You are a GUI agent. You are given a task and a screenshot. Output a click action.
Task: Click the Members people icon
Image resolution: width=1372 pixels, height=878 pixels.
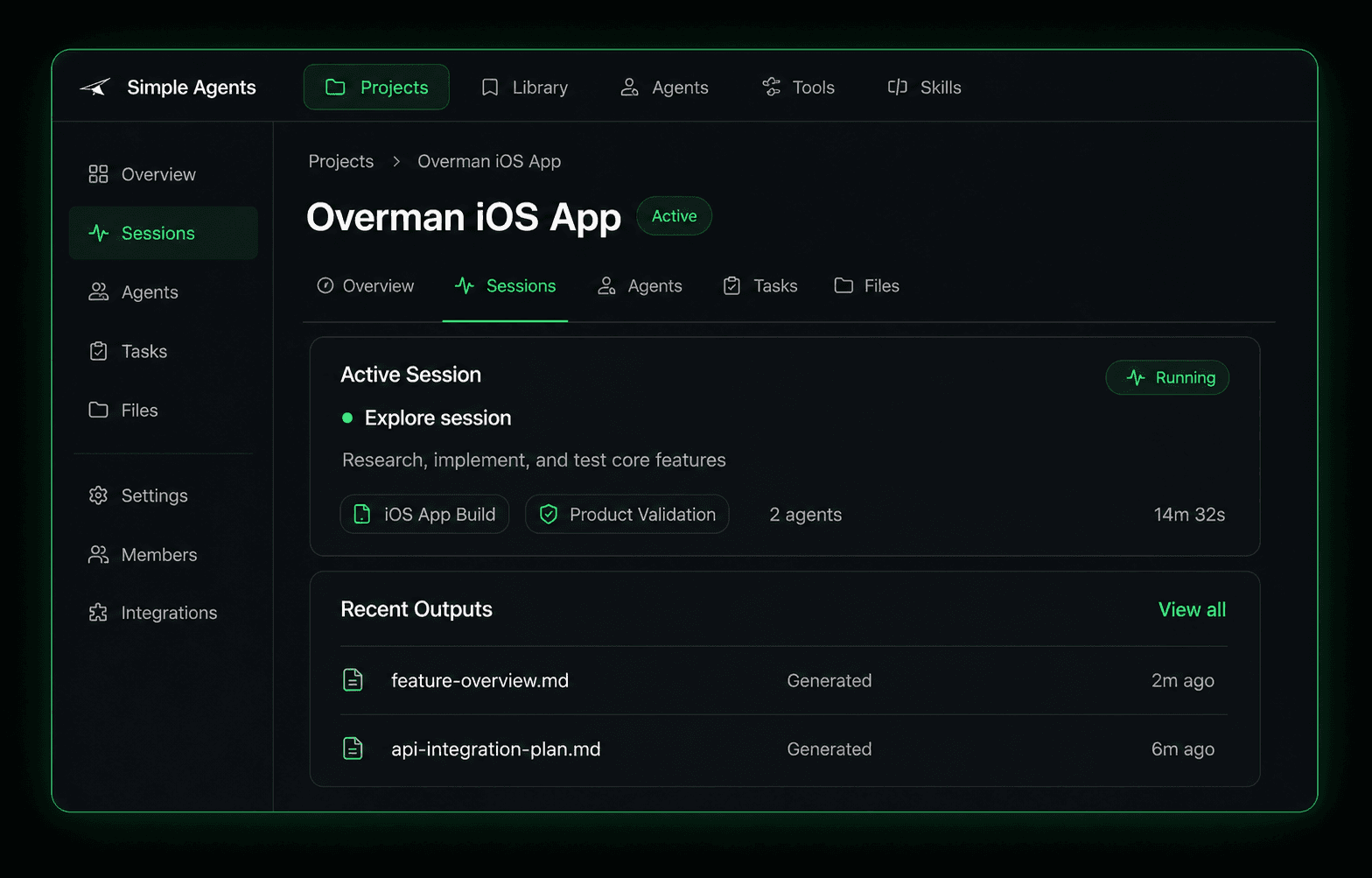click(98, 554)
